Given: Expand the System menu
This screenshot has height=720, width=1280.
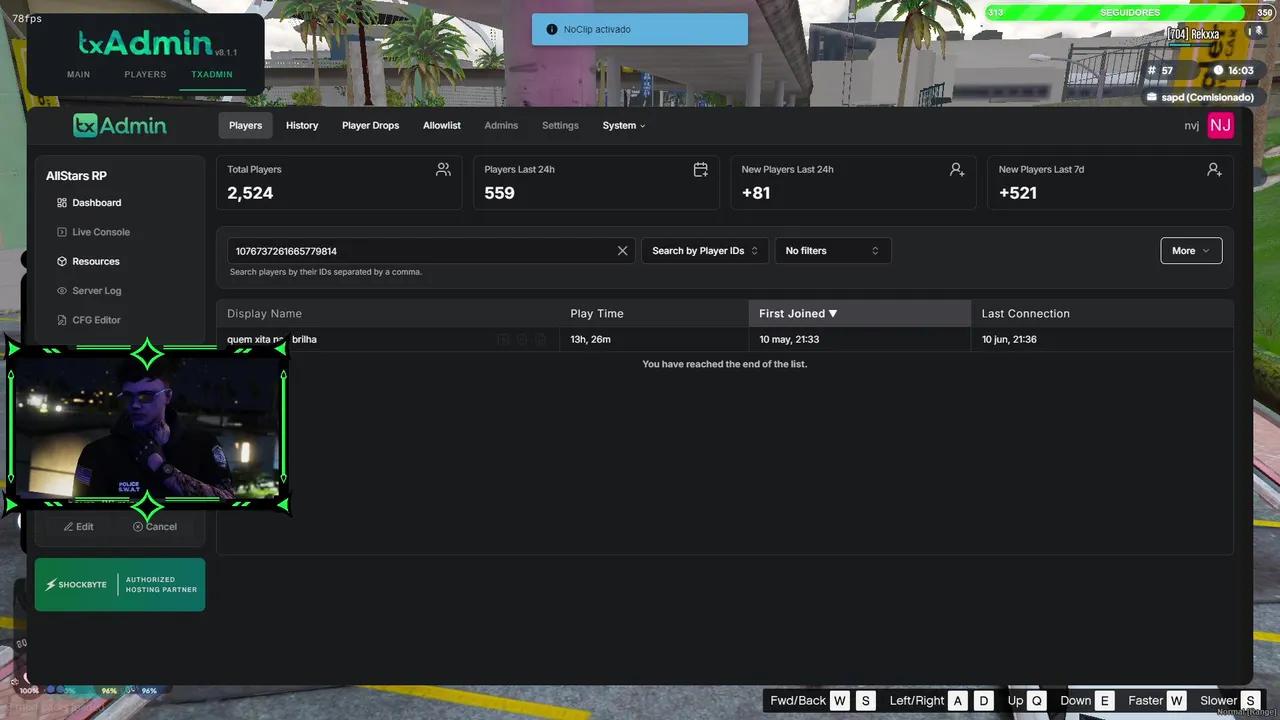Looking at the screenshot, I should (x=624, y=125).
